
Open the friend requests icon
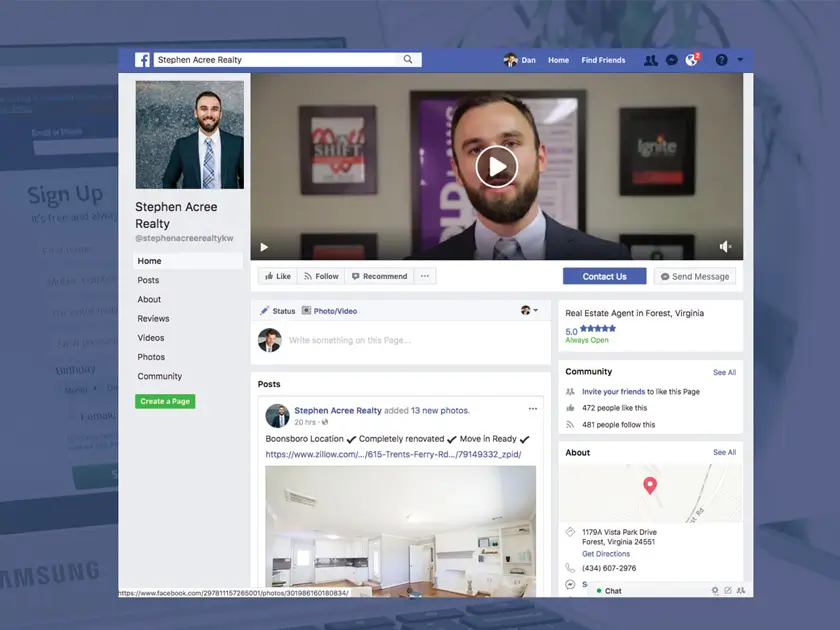[x=651, y=60]
